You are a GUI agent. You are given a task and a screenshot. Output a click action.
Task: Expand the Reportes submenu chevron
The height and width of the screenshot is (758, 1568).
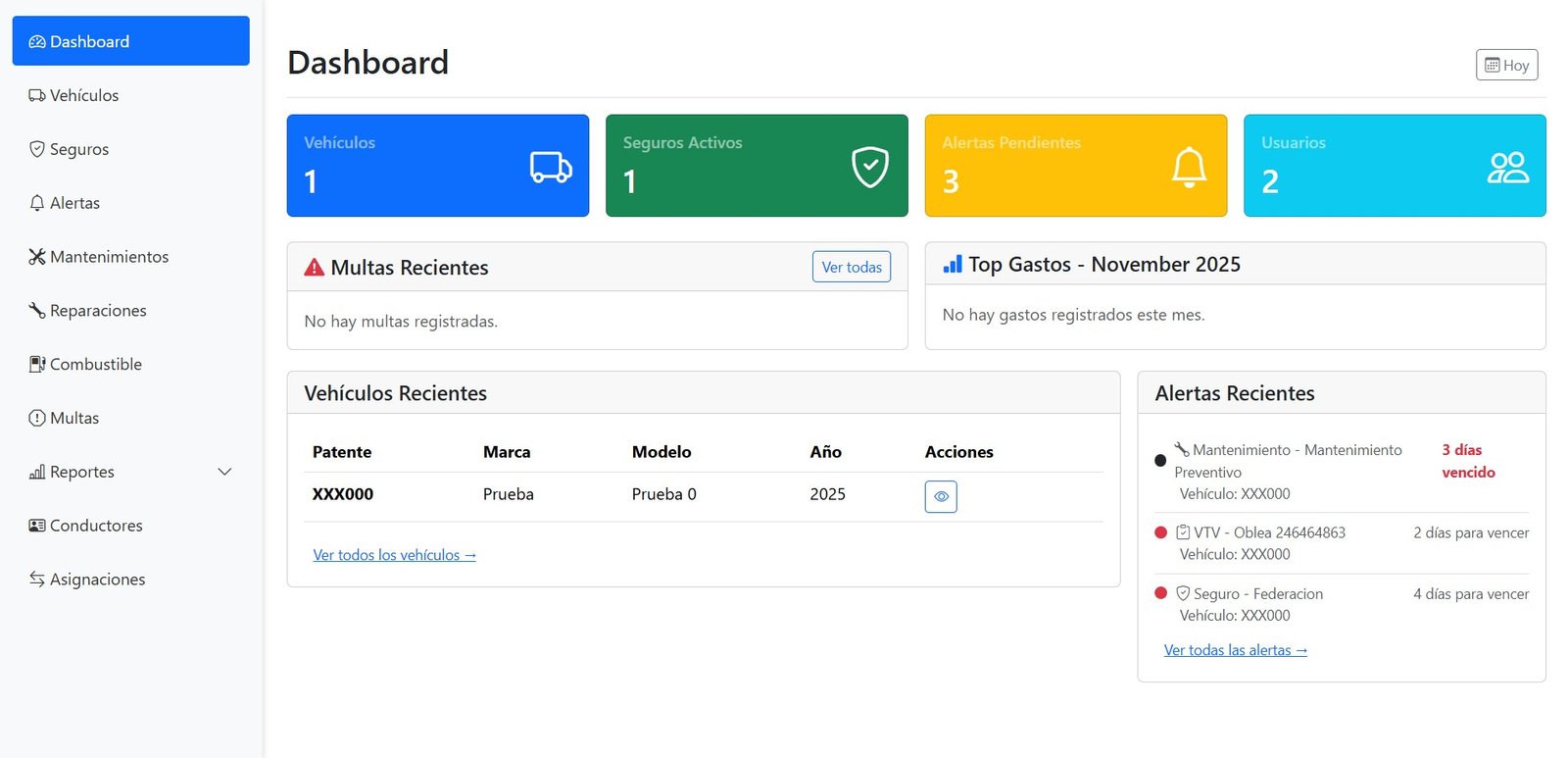tap(224, 472)
